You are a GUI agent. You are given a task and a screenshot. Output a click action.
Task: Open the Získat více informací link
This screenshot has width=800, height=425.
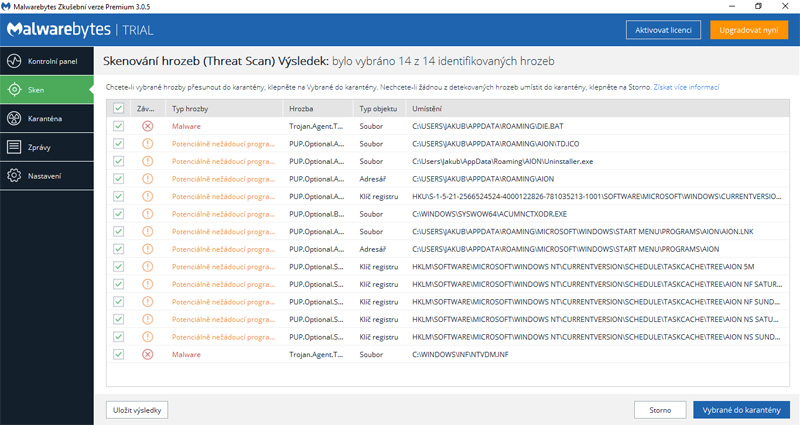(x=686, y=87)
